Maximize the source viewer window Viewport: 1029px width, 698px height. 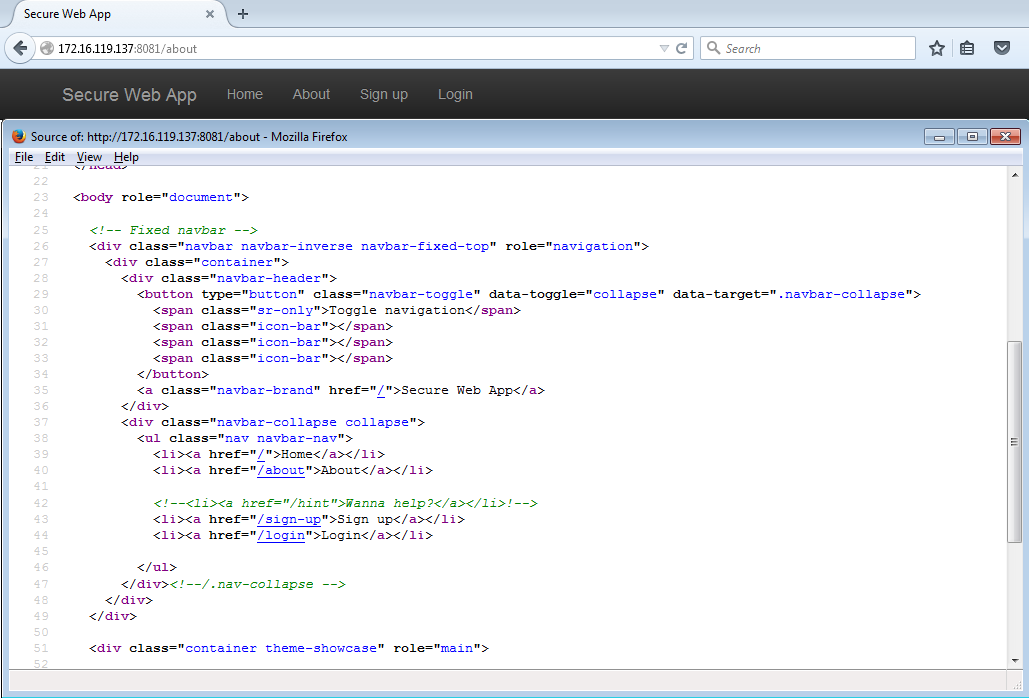click(x=972, y=136)
